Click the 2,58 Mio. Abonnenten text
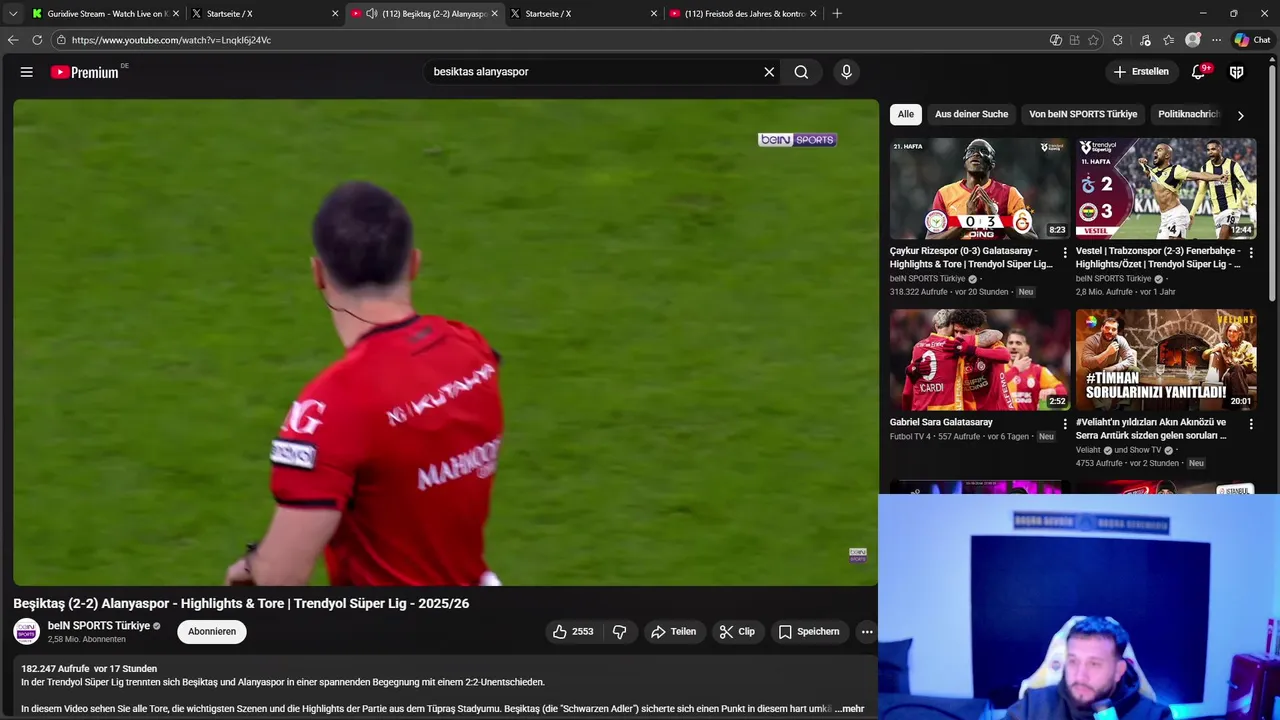Viewport: 1280px width, 720px height. 87,640
